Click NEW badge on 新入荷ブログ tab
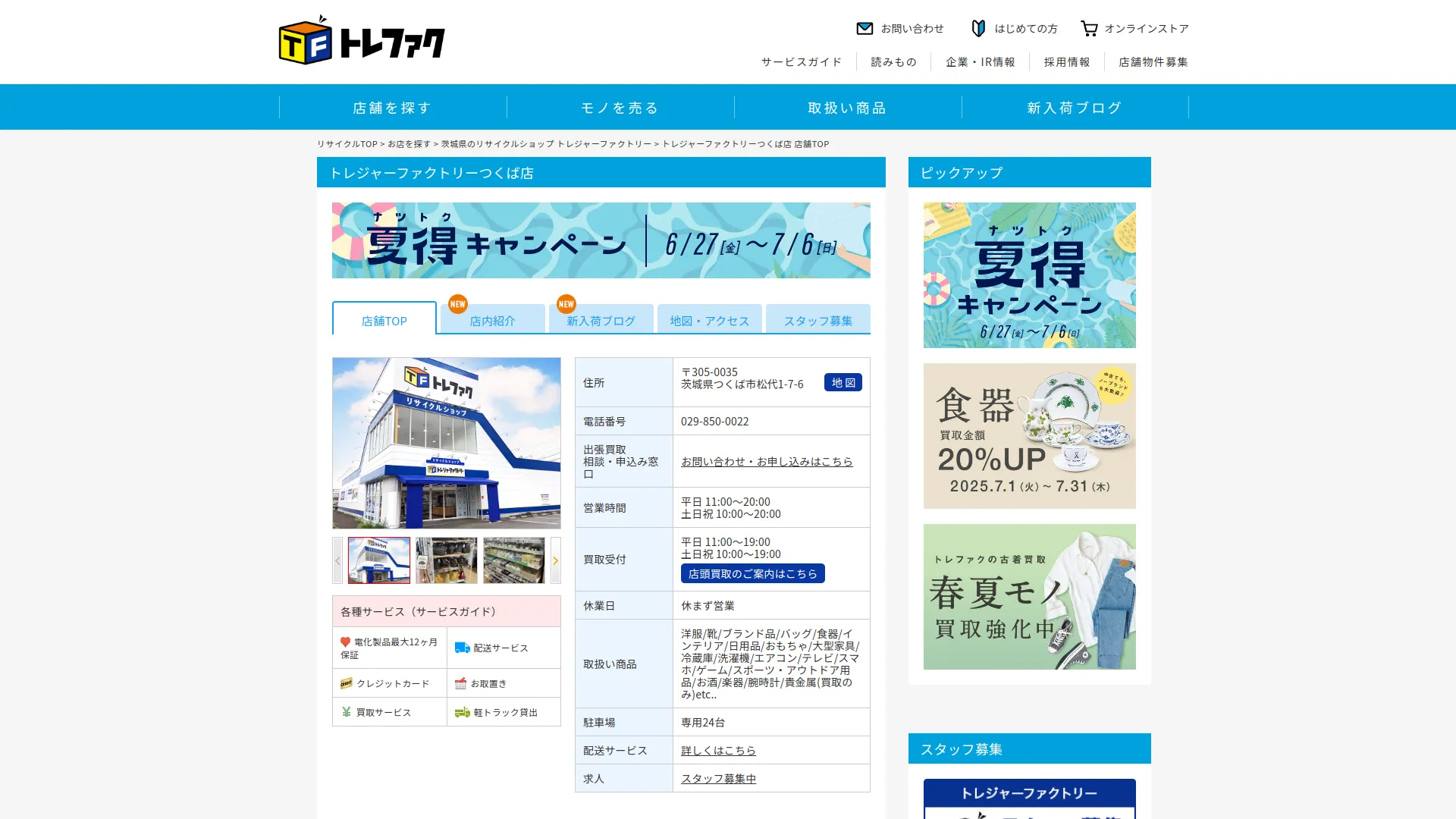This screenshot has width=1456, height=819. click(566, 303)
